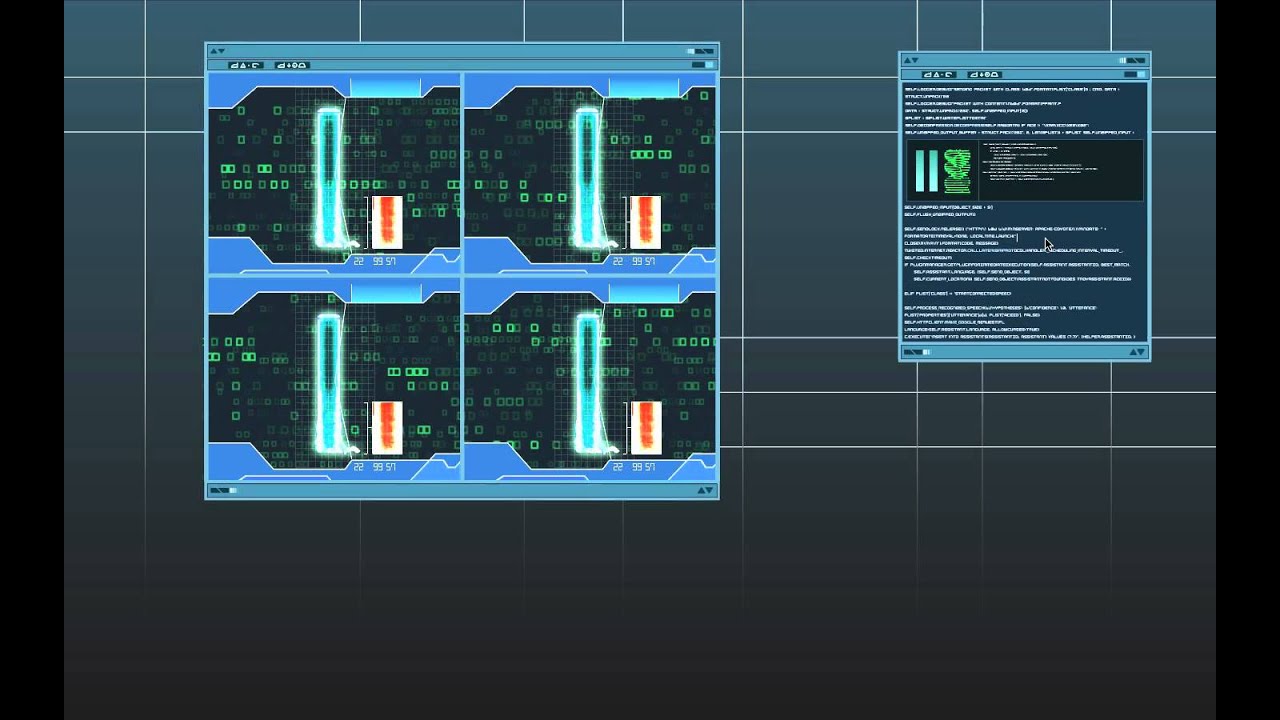Select first glyph tab in left window

[245, 65]
